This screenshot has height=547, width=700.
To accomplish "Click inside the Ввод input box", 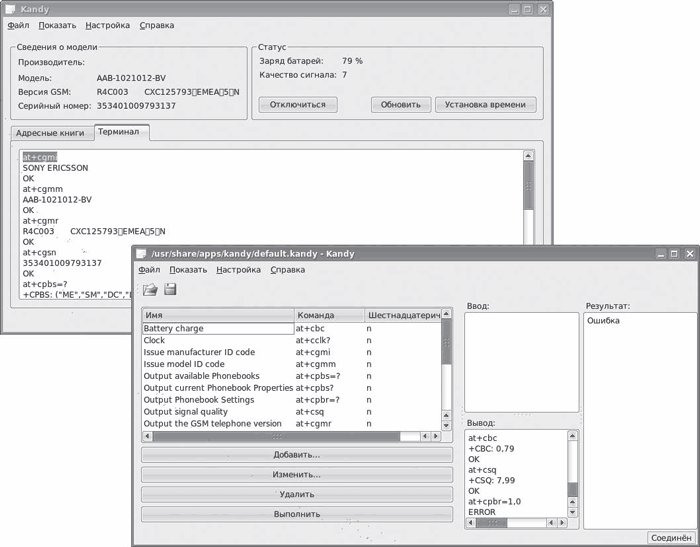I will pos(521,360).
